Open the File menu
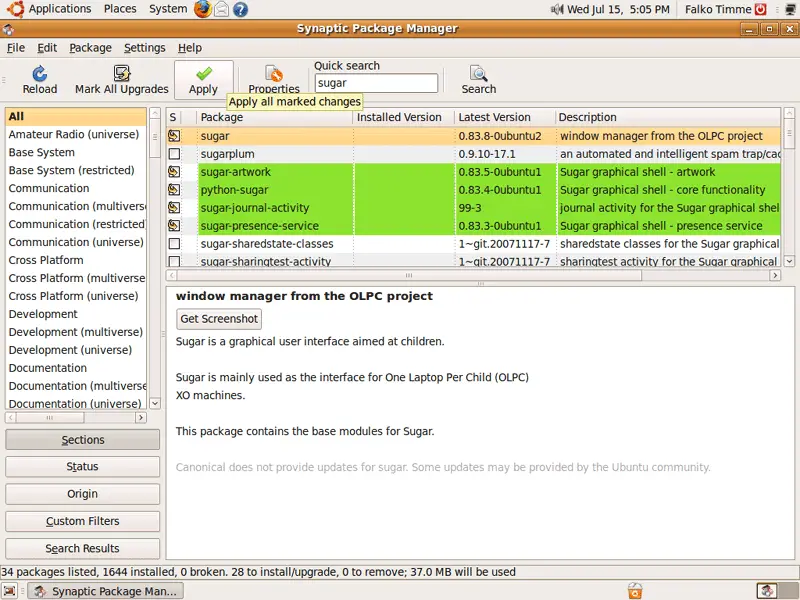 [16, 48]
